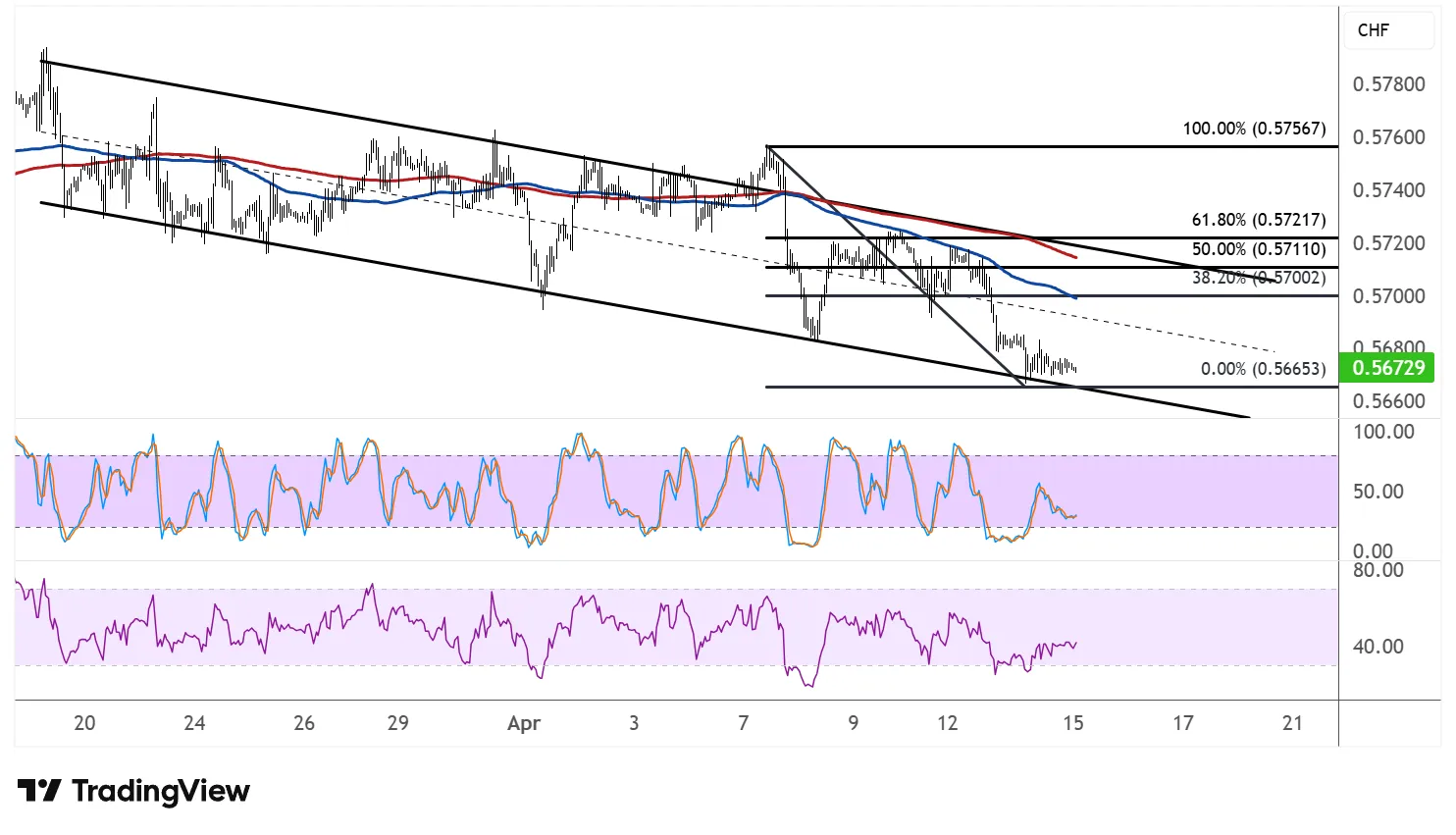Open the CHF currency selector
The width and height of the screenshot is (1456, 835).
pos(1373,30)
